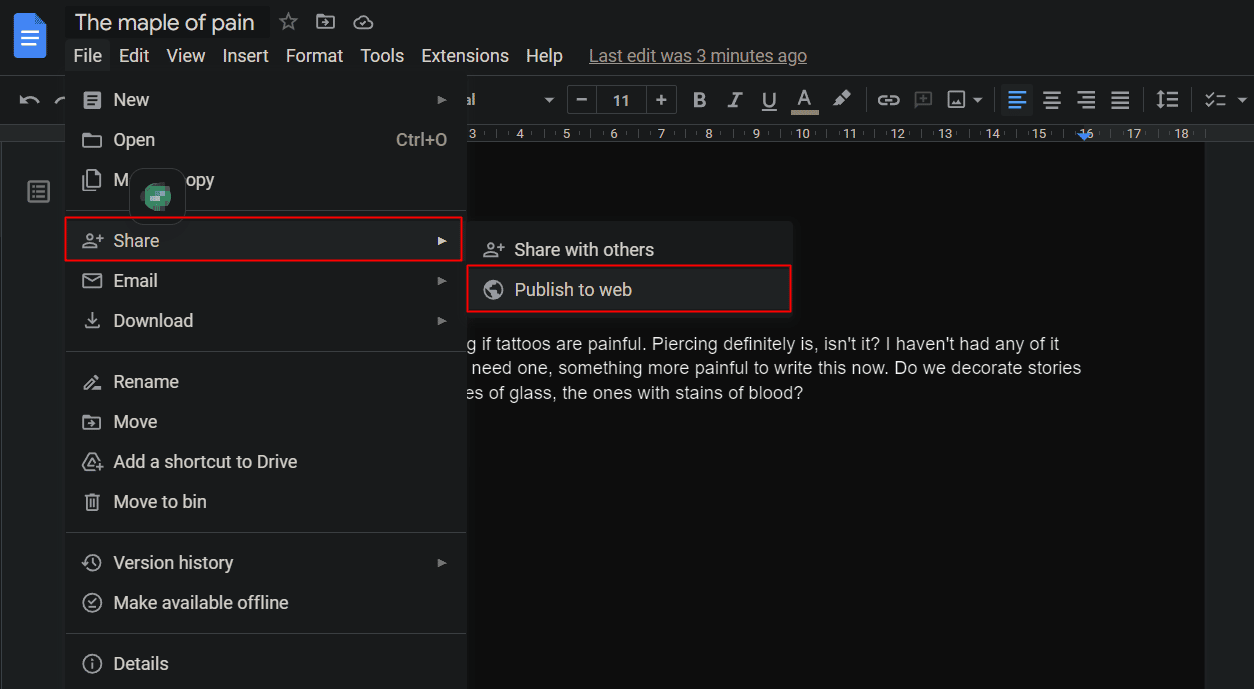The width and height of the screenshot is (1254, 689).
Task: Choose Add a shortcut to Drive
Action: [266, 462]
